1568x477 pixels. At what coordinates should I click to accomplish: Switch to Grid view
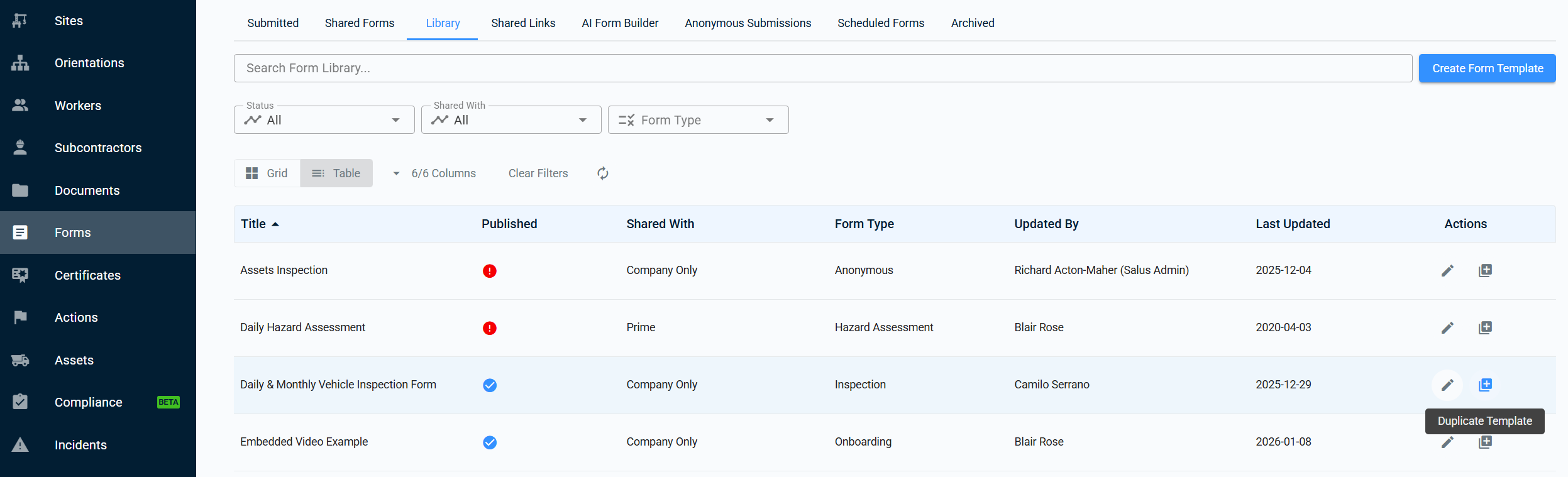point(267,173)
